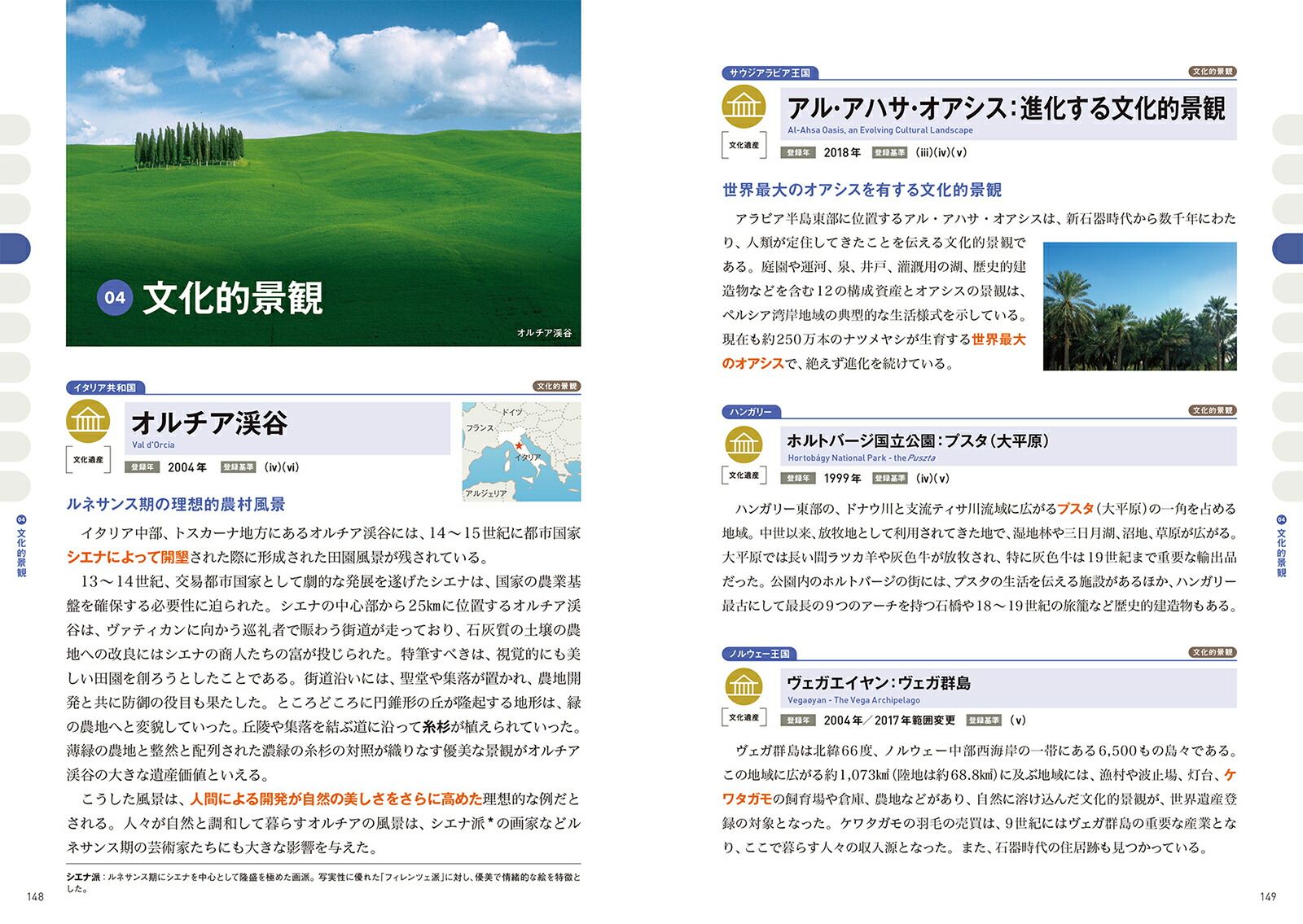1303x924 pixels.
Task: Click the red star on the Italy map
Action: pyautogui.click(x=519, y=445)
